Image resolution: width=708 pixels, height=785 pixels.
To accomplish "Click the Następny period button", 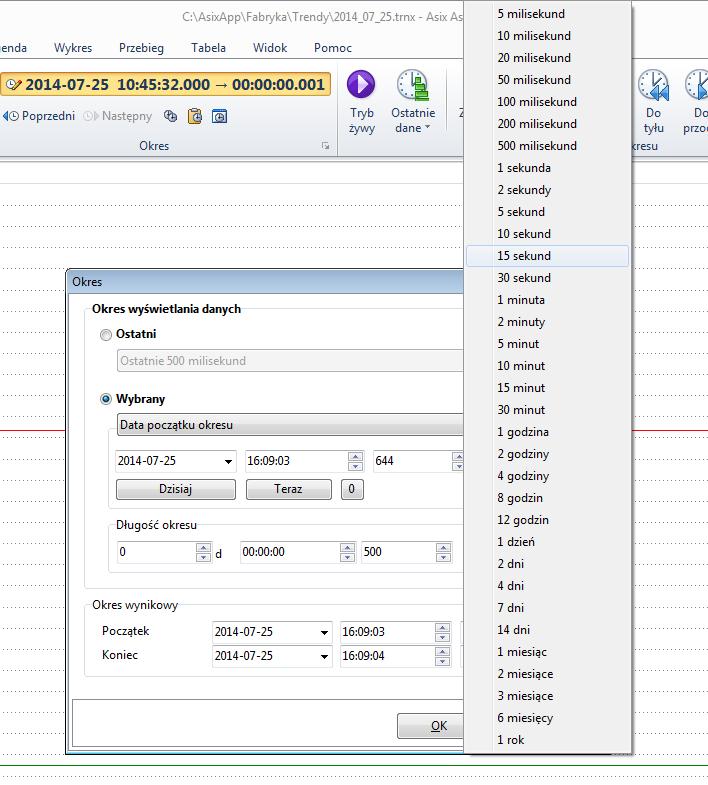I will [x=118, y=116].
